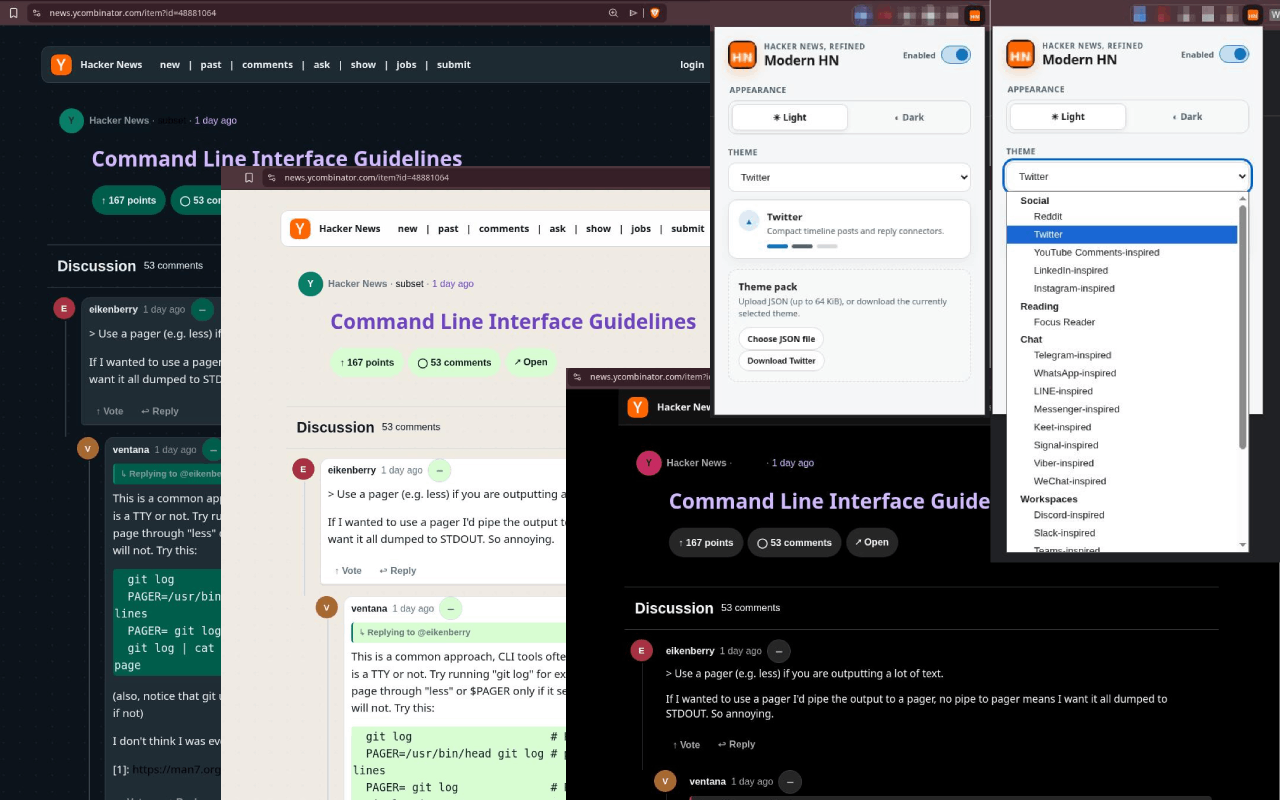Select Light appearance in left popup

point(790,117)
